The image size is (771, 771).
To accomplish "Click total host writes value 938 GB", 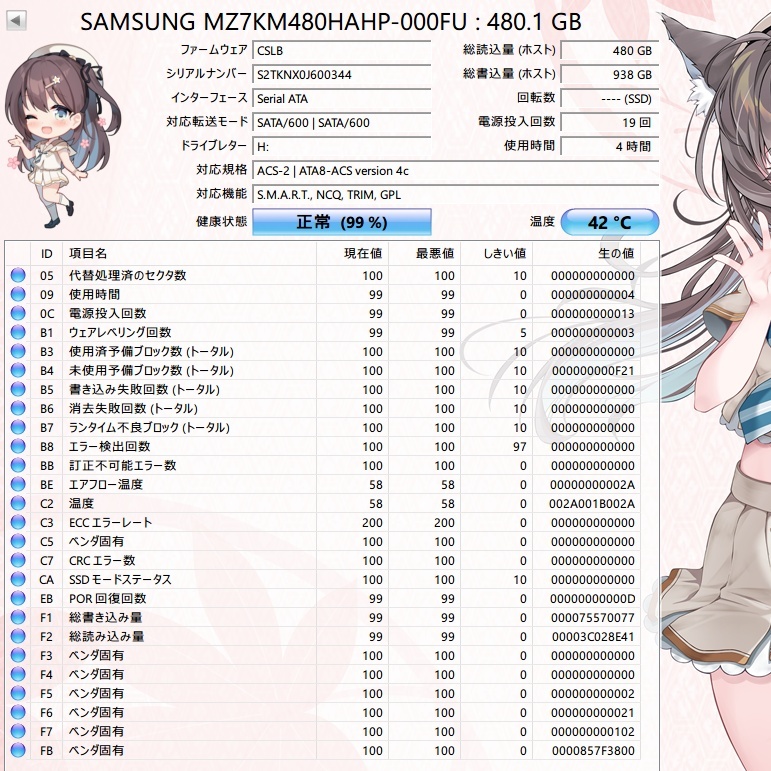I will [610, 75].
